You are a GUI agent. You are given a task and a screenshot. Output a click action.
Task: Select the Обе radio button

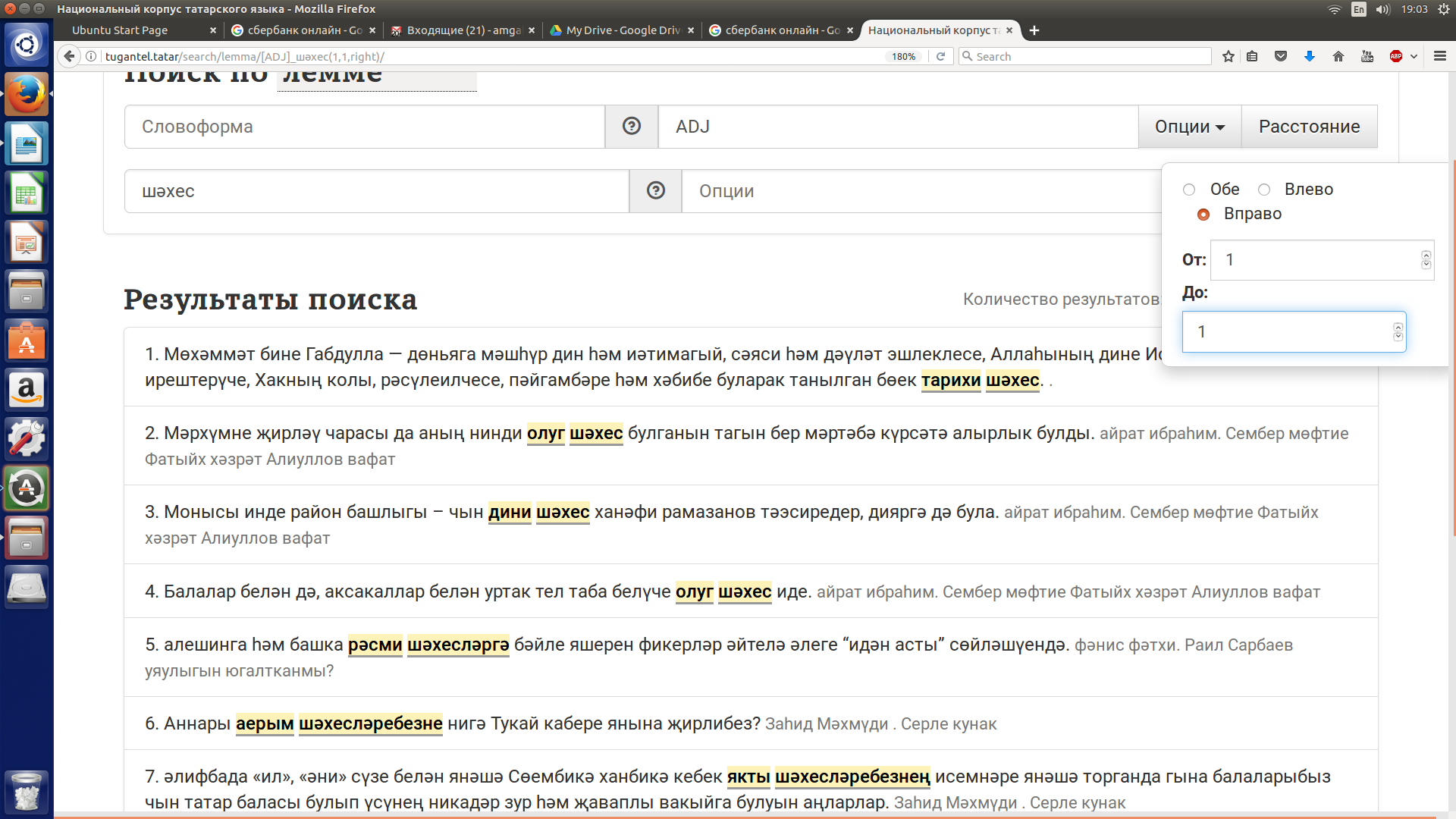(x=1188, y=189)
